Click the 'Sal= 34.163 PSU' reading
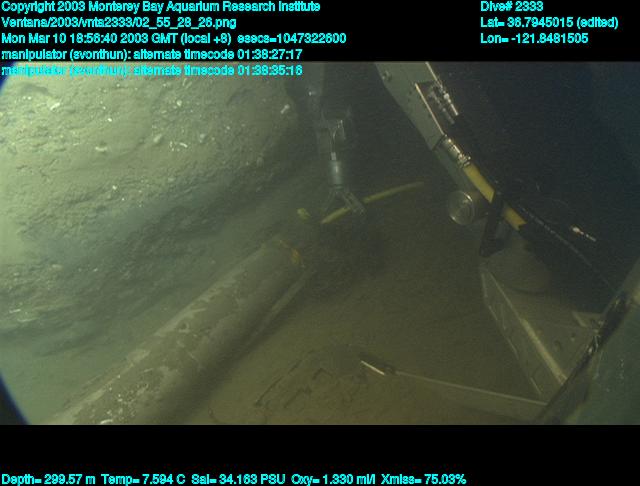This screenshot has height=486, width=640. (x=238, y=479)
